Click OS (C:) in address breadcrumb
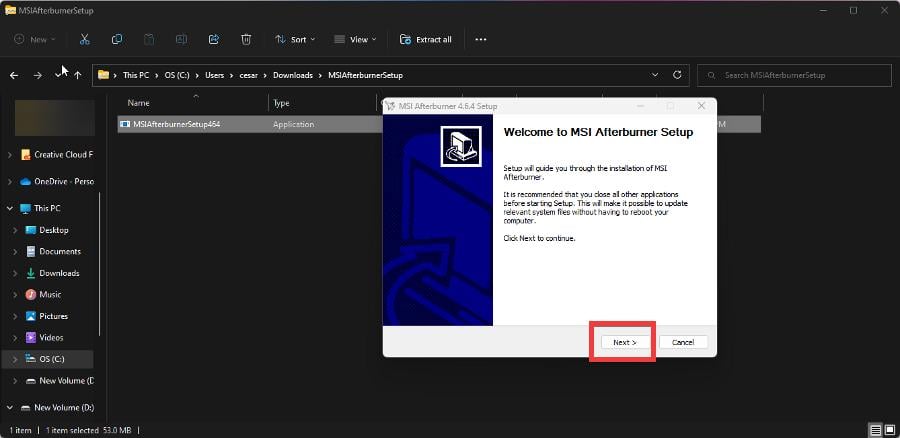The height and width of the screenshot is (438, 900). [177, 75]
